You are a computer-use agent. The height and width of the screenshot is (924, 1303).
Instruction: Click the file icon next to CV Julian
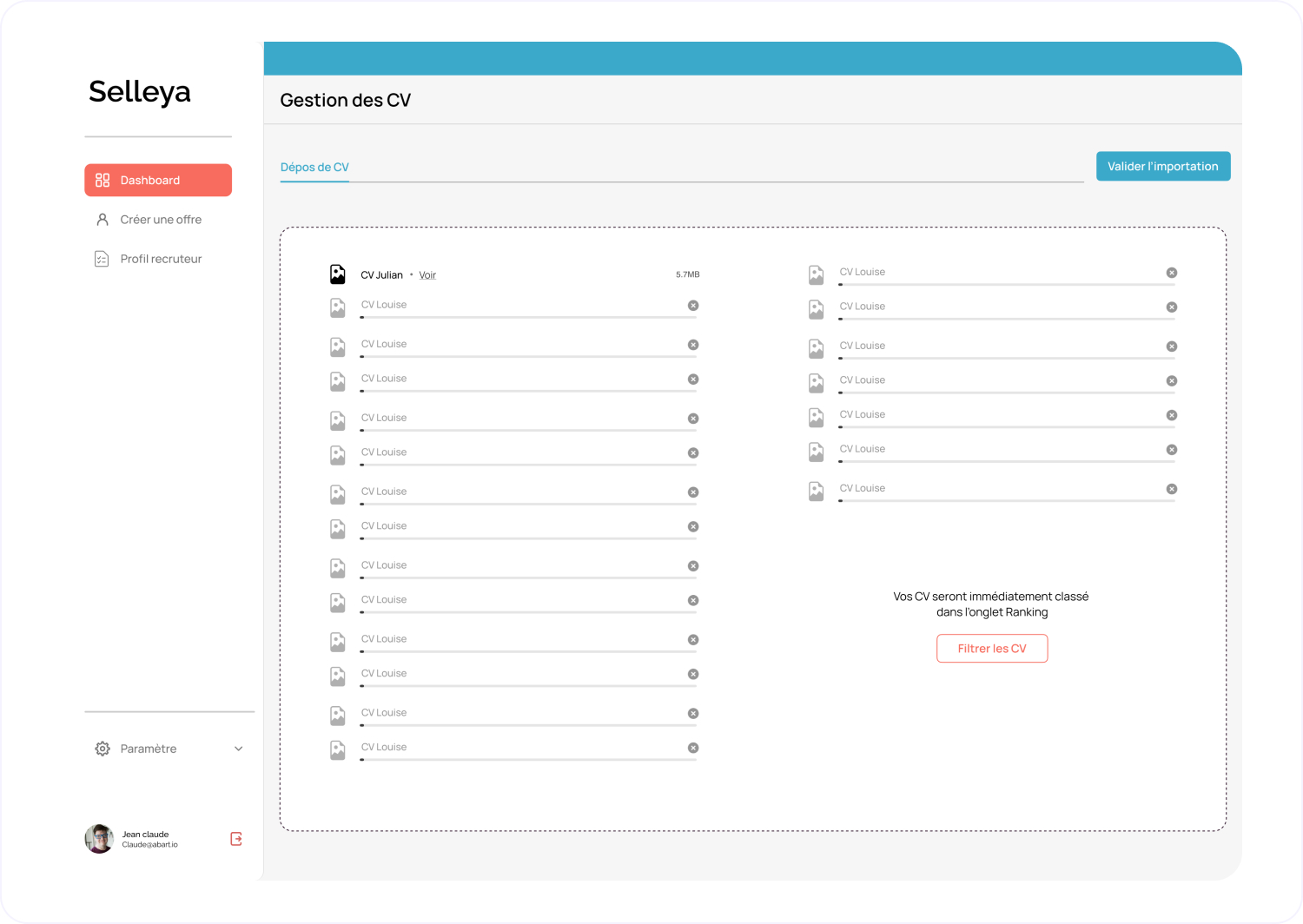[338, 274]
